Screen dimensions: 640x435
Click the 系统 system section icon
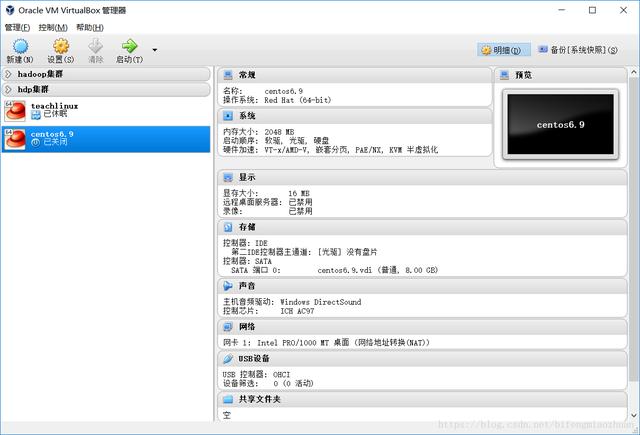tap(228, 116)
